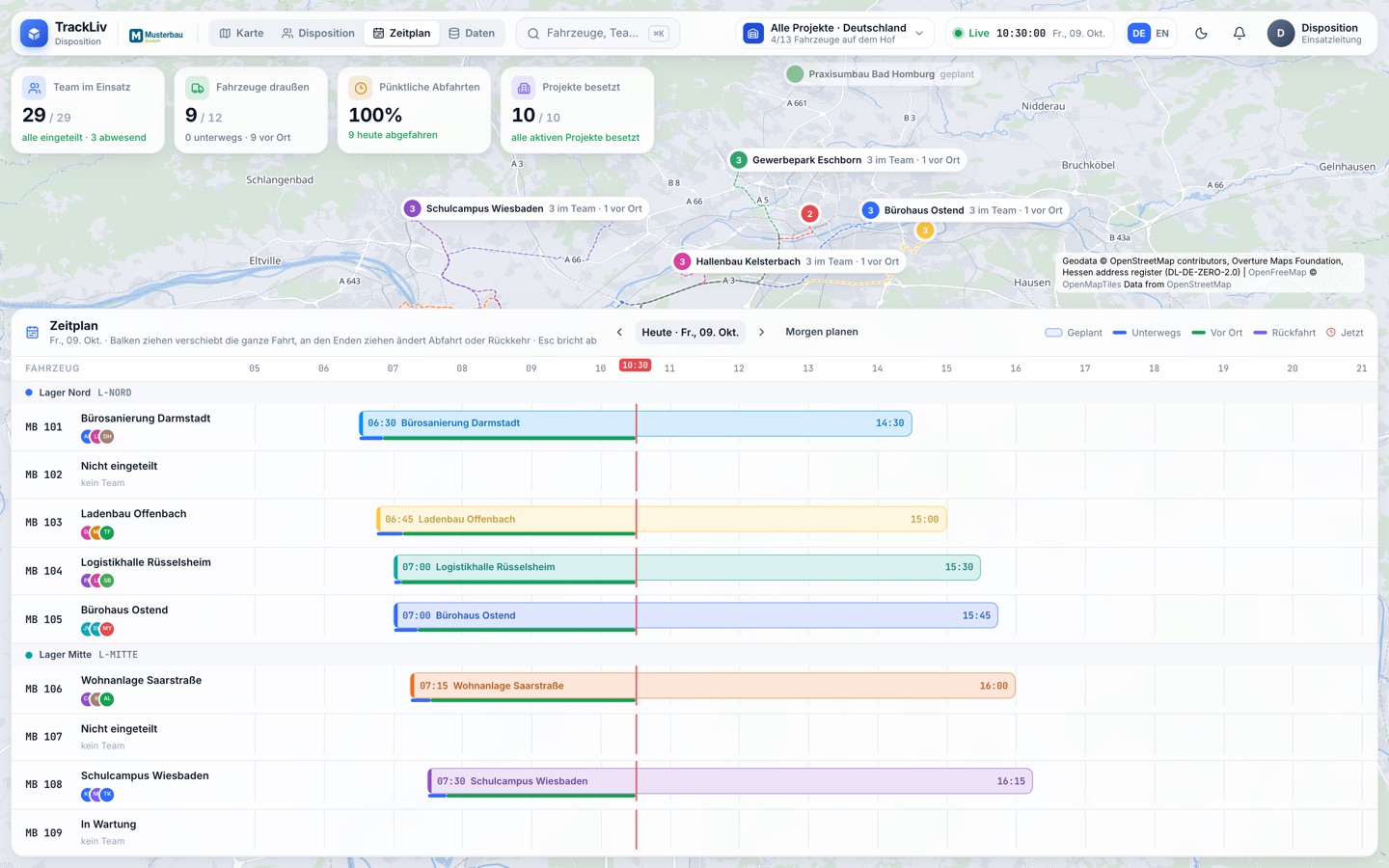
Task: Open notifications via the bell icon
Action: pyautogui.click(x=1239, y=33)
